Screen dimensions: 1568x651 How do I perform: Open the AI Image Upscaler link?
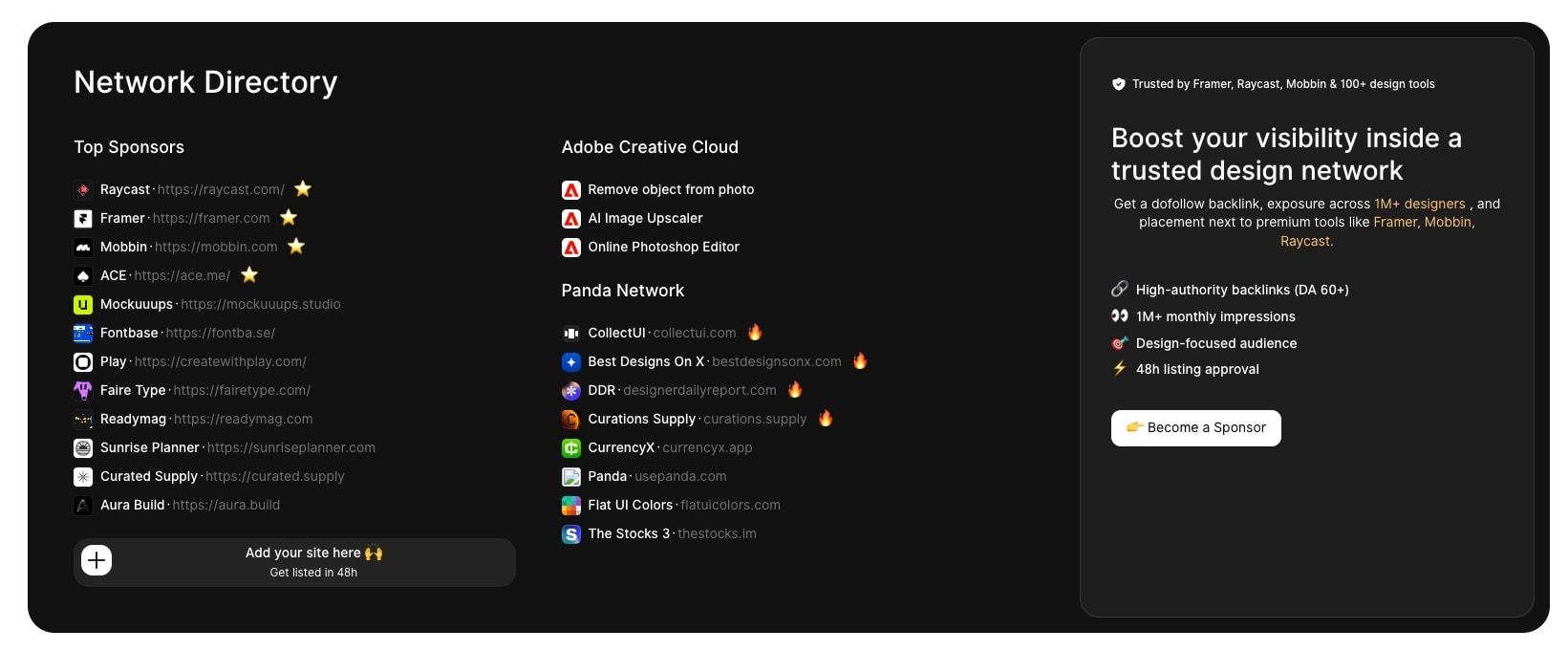tap(645, 218)
